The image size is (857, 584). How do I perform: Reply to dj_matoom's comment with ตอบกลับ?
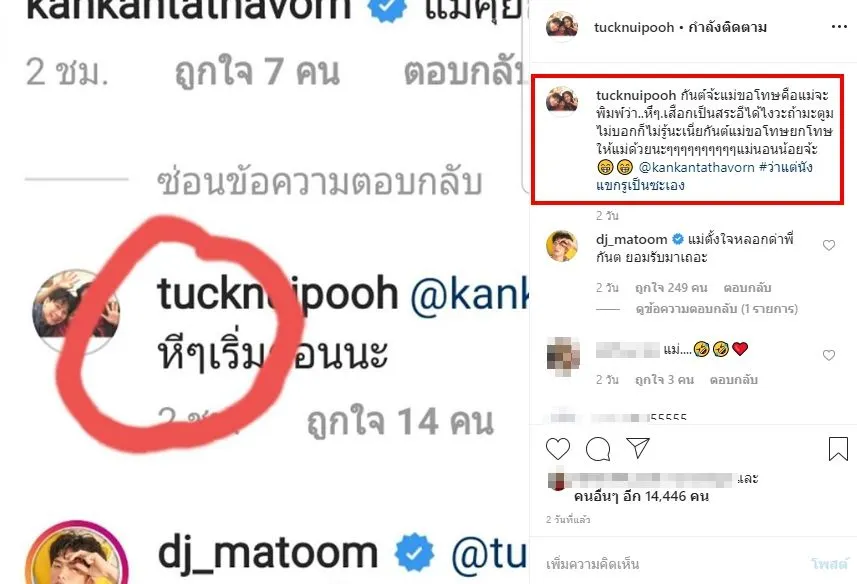(747, 288)
